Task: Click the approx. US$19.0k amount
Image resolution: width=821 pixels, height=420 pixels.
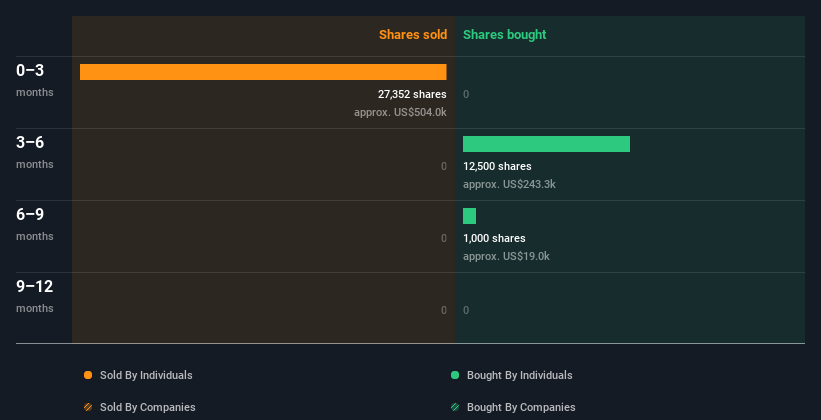Action: pos(506,256)
